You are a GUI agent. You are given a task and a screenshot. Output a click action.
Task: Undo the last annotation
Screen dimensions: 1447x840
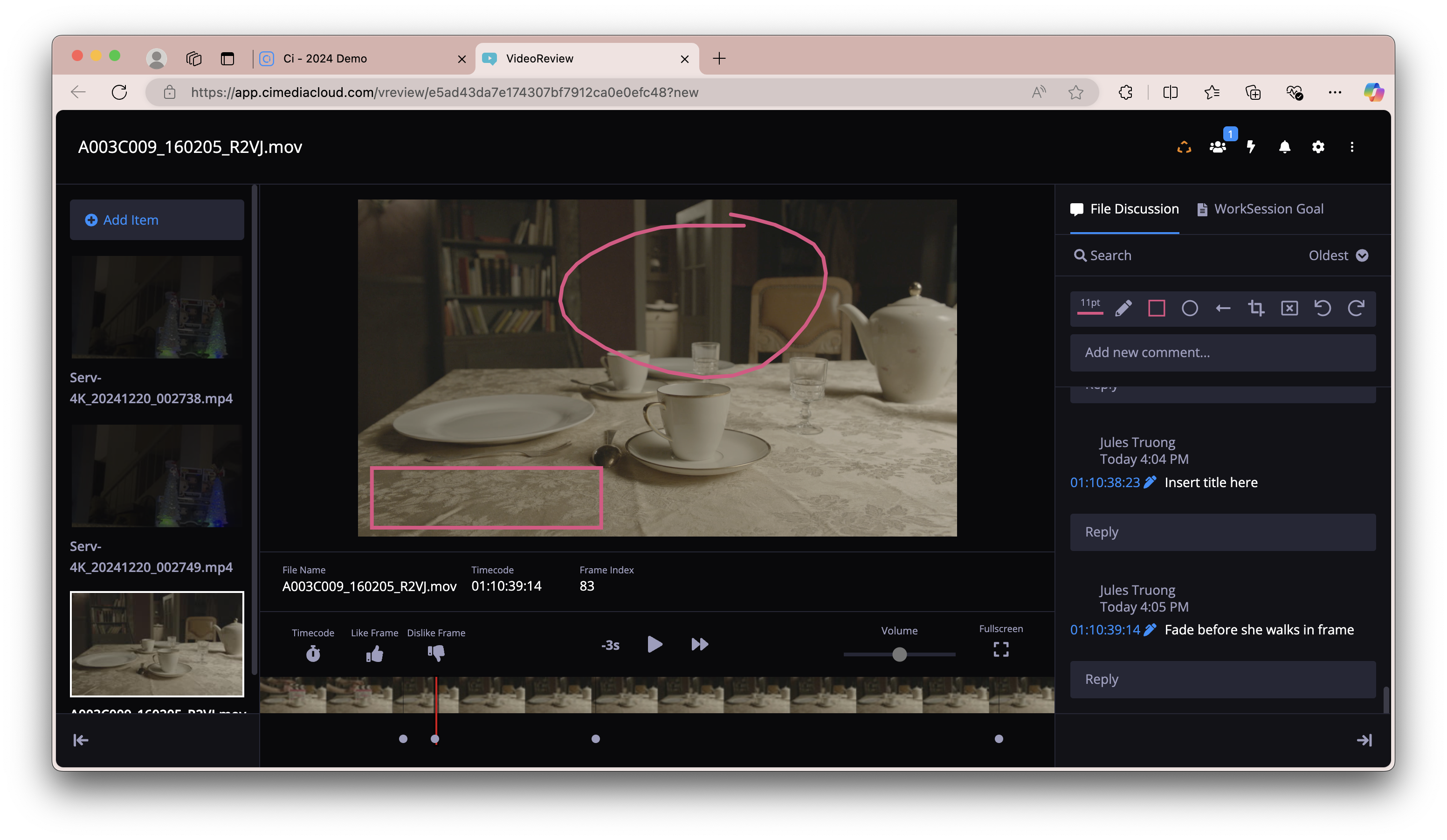coord(1323,308)
